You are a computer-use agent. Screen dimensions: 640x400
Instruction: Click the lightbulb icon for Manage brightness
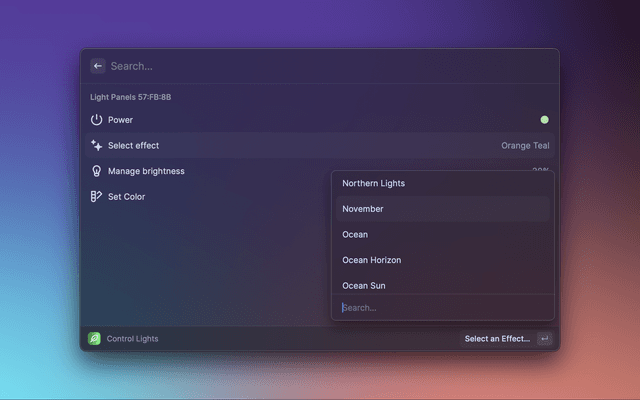coord(97,171)
